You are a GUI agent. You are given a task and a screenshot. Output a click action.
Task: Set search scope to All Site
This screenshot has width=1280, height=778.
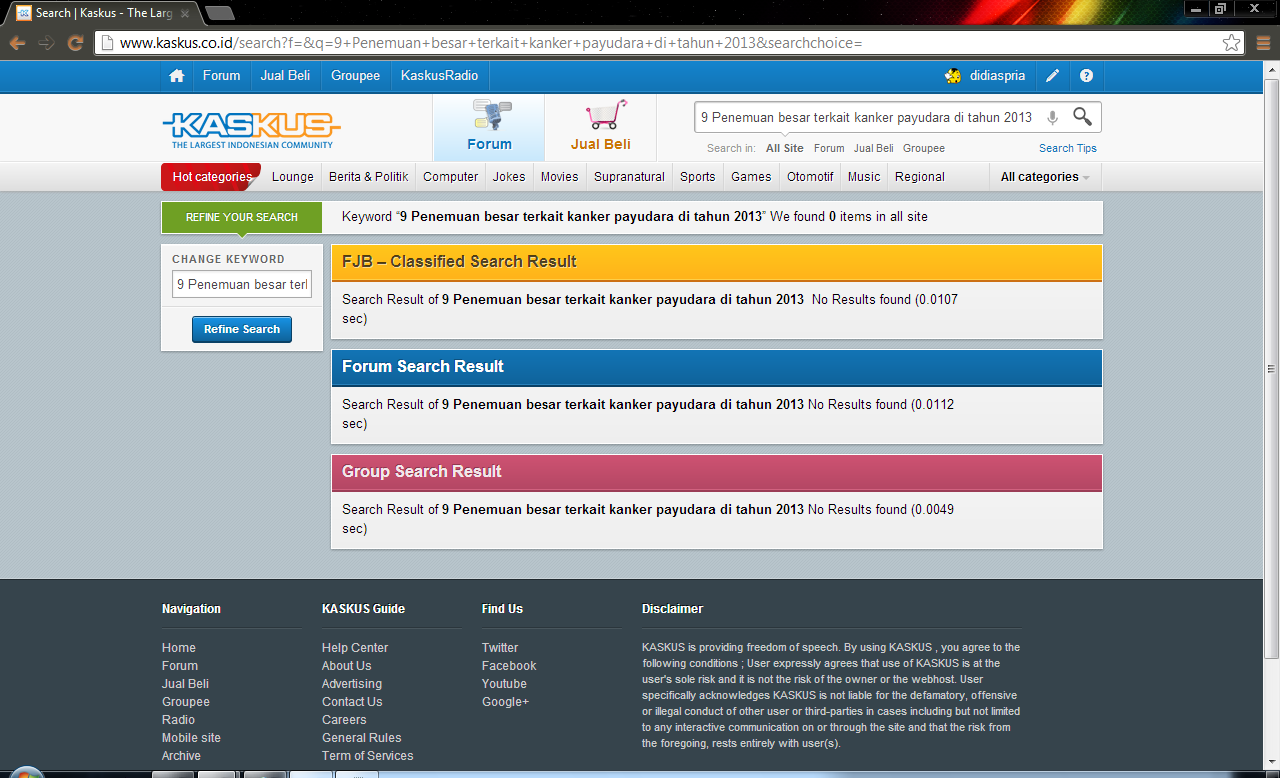coord(785,148)
